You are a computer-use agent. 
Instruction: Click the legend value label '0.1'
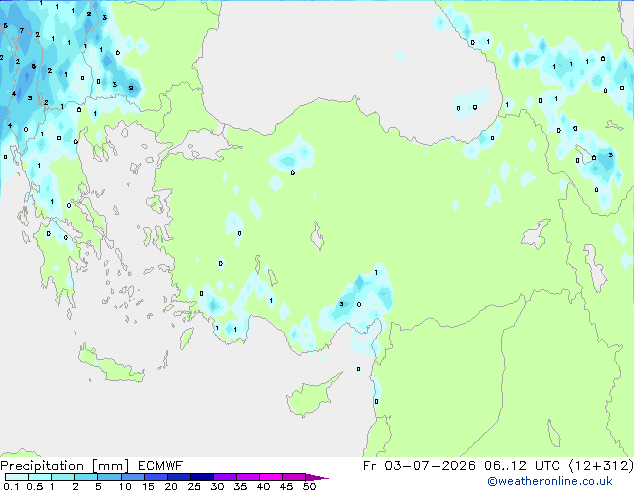coord(11,486)
